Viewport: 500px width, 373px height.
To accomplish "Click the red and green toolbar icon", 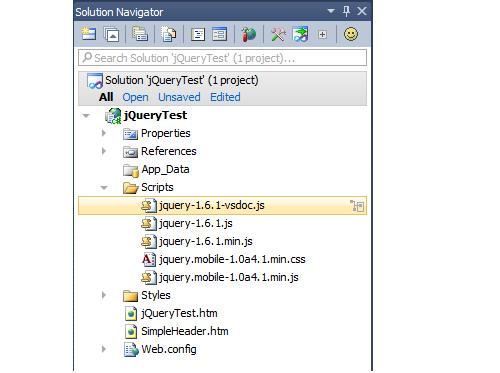I will click(249, 34).
